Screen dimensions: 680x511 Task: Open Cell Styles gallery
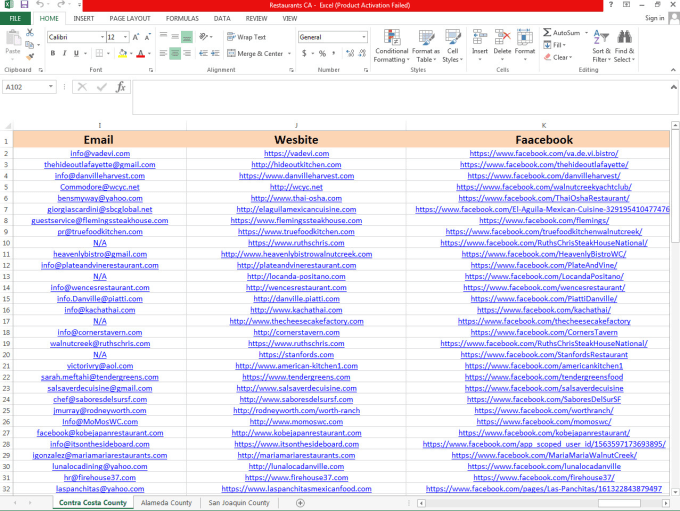coord(452,46)
